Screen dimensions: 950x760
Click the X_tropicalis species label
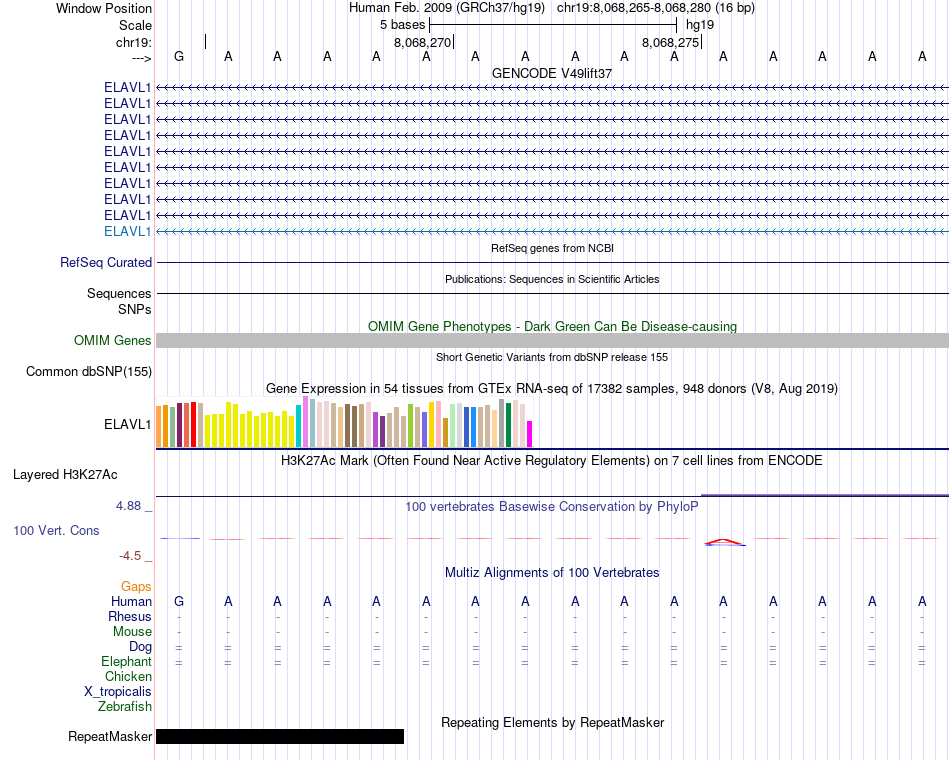point(118,692)
